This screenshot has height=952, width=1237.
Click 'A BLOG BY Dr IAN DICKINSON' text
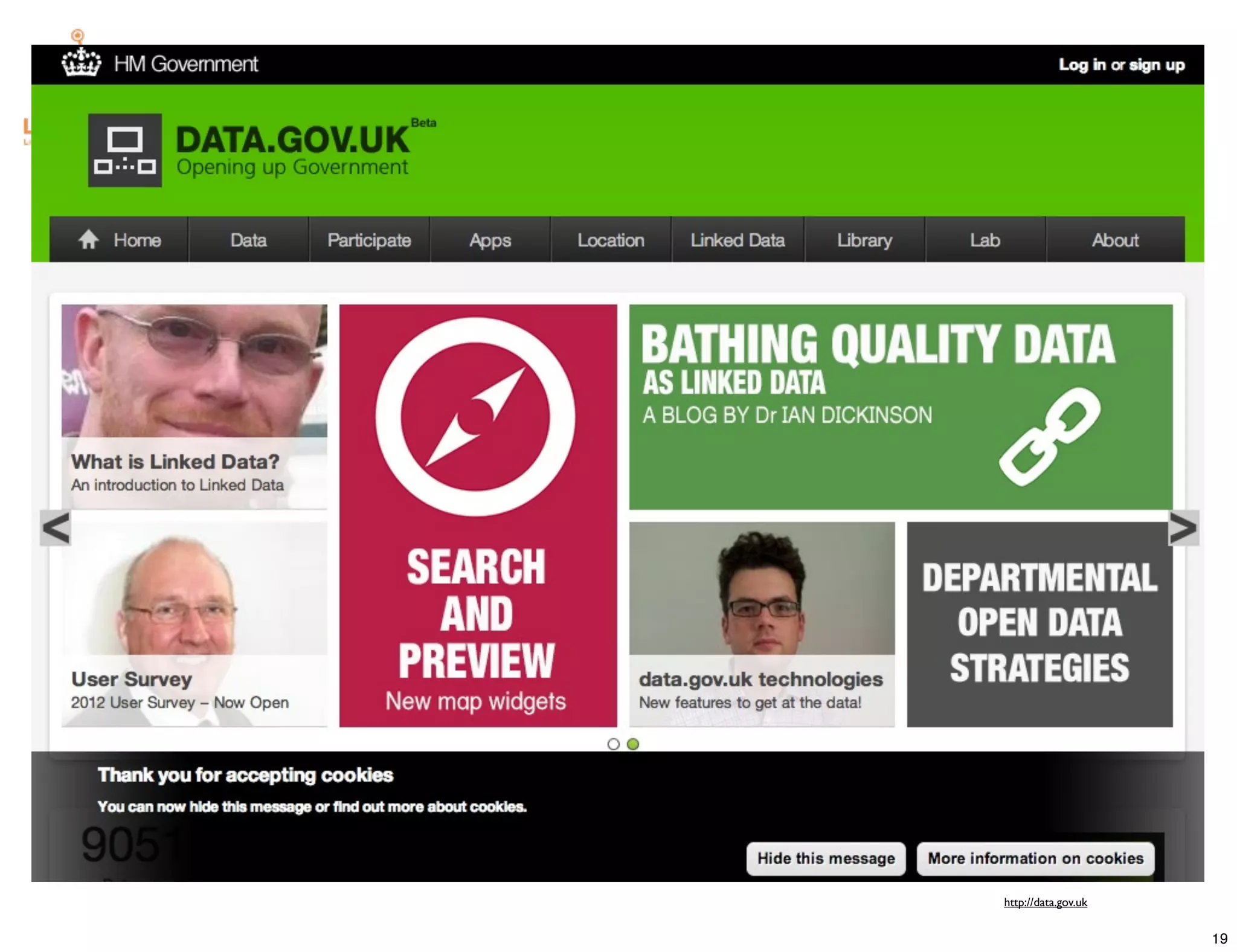click(x=787, y=415)
